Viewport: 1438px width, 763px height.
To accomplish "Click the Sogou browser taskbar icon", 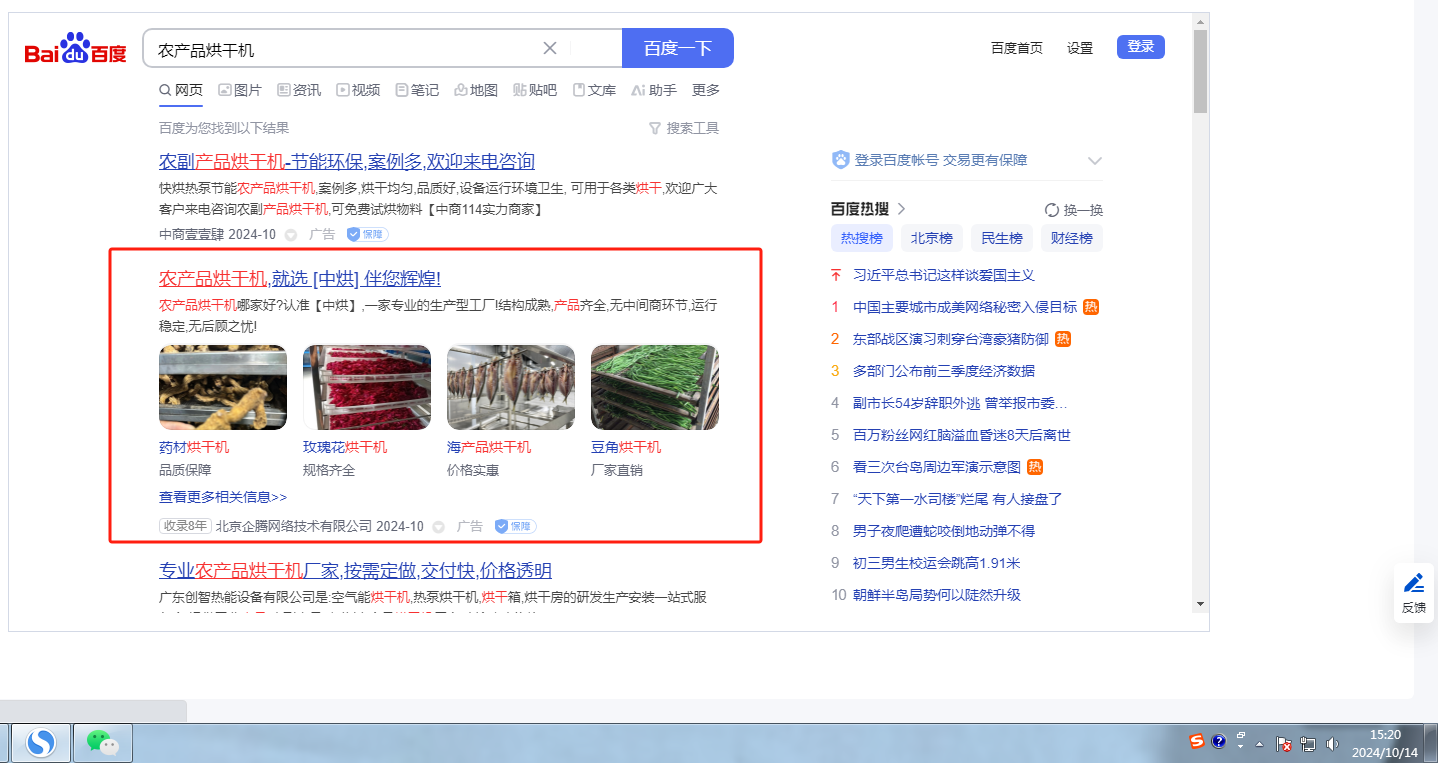I will tap(41, 742).
